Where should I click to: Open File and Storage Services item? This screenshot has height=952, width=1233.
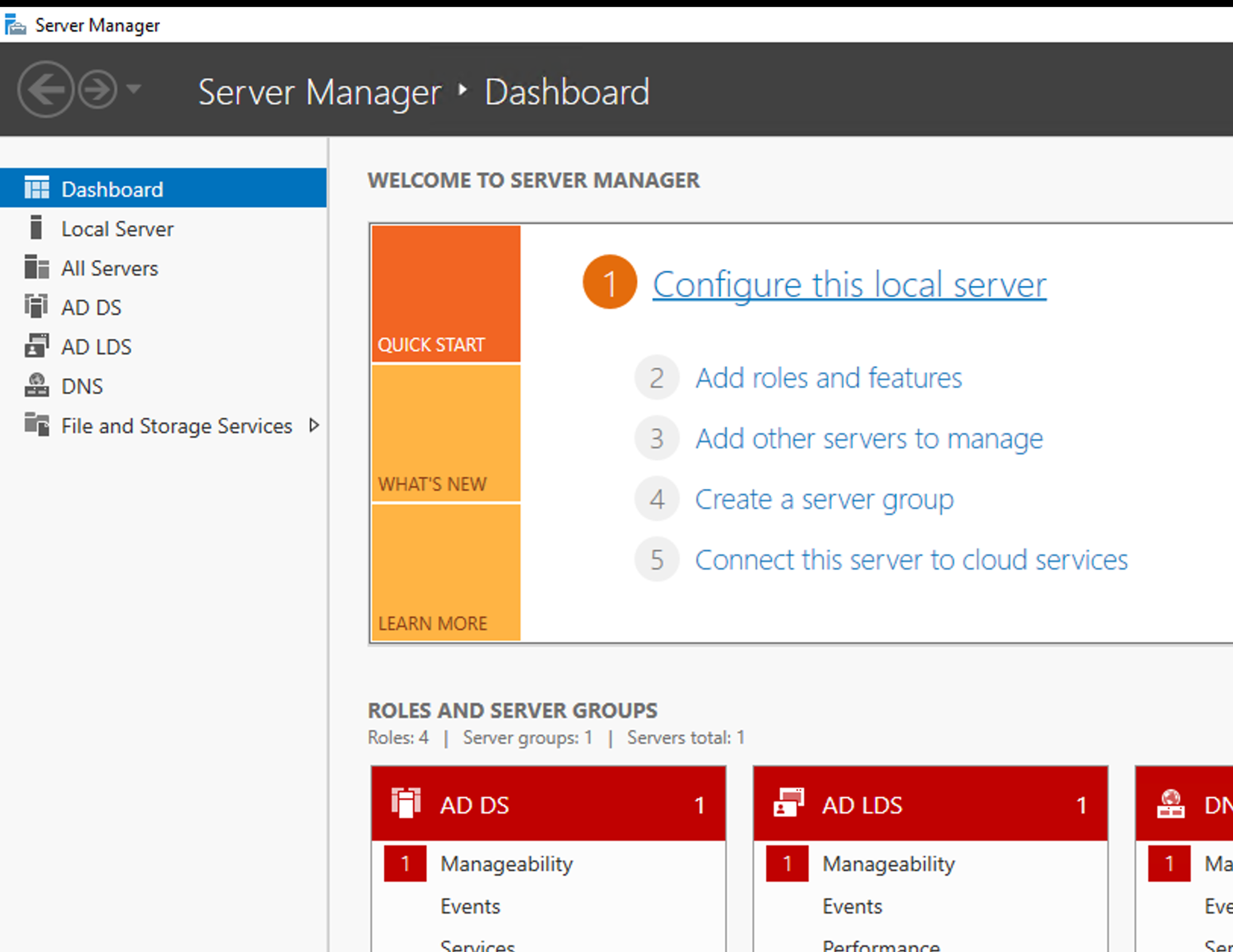pyautogui.click(x=176, y=426)
